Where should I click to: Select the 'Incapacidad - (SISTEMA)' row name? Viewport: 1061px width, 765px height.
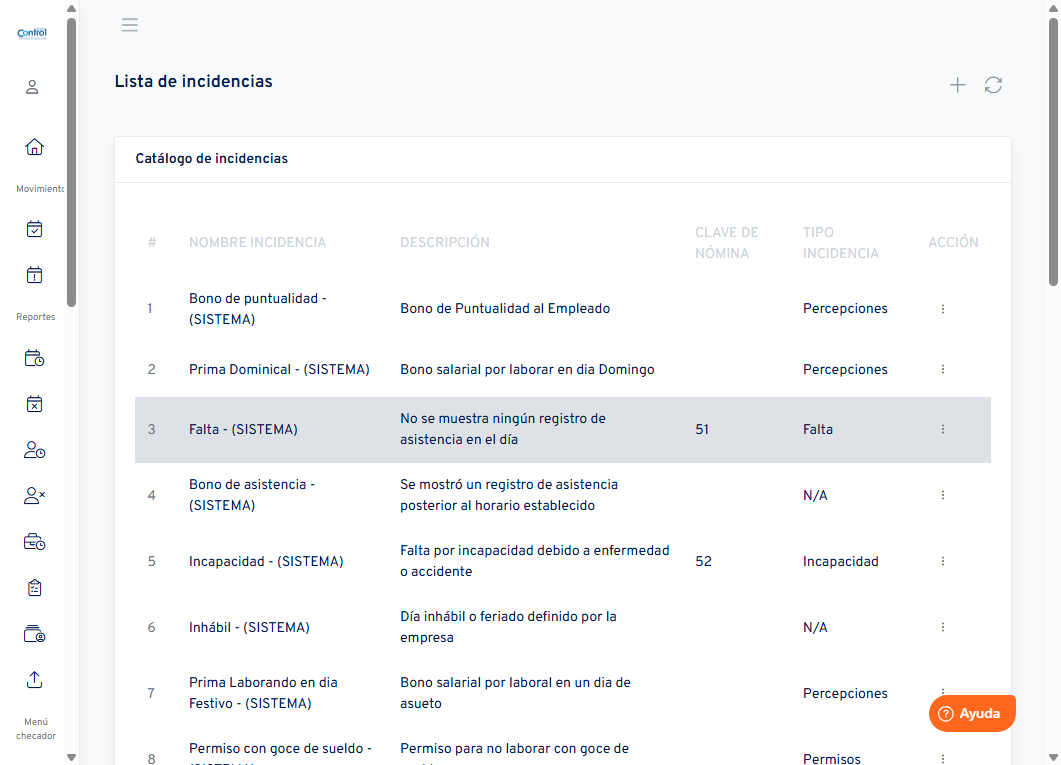[266, 561]
